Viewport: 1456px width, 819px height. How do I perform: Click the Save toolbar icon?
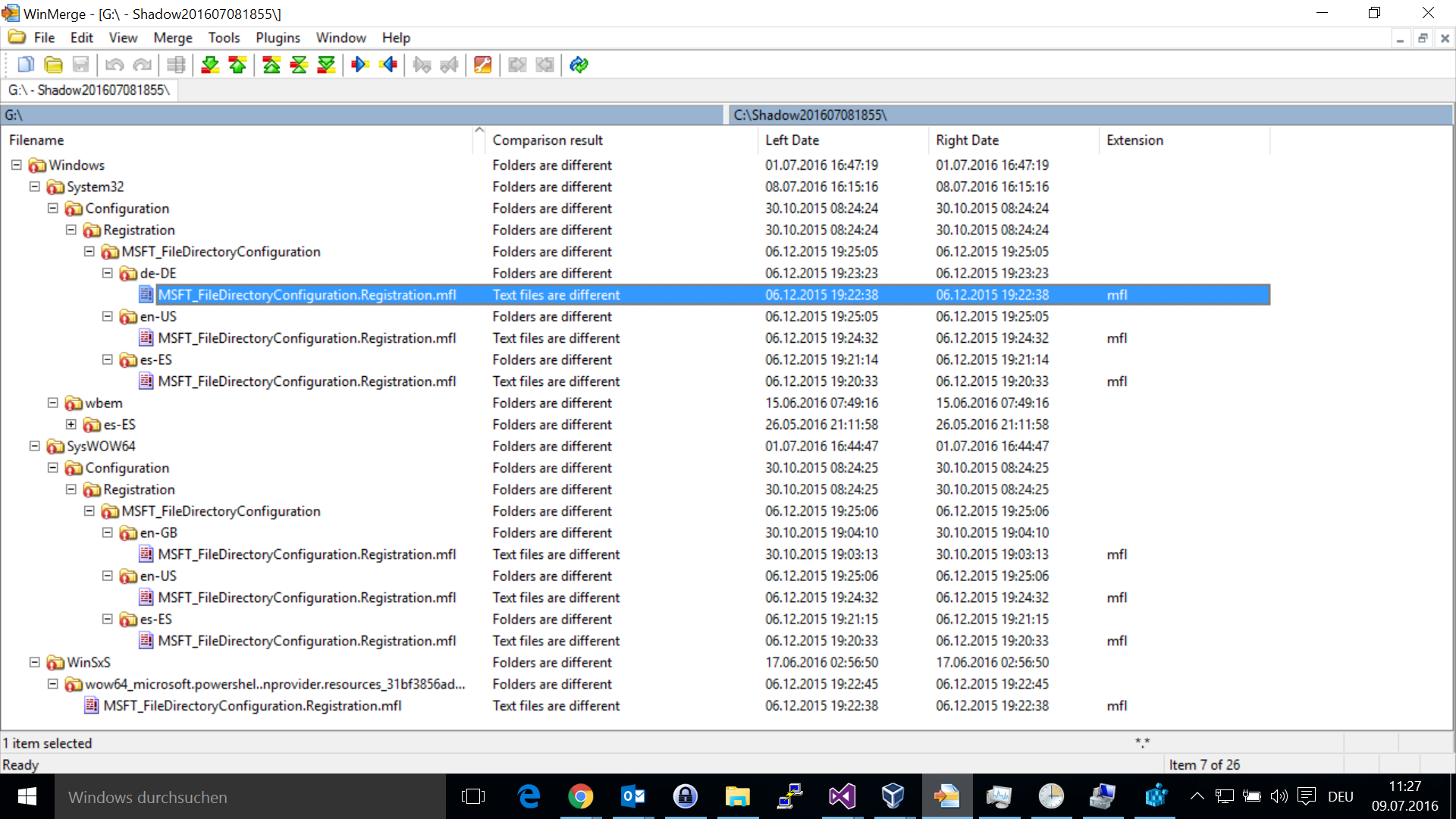(80, 65)
